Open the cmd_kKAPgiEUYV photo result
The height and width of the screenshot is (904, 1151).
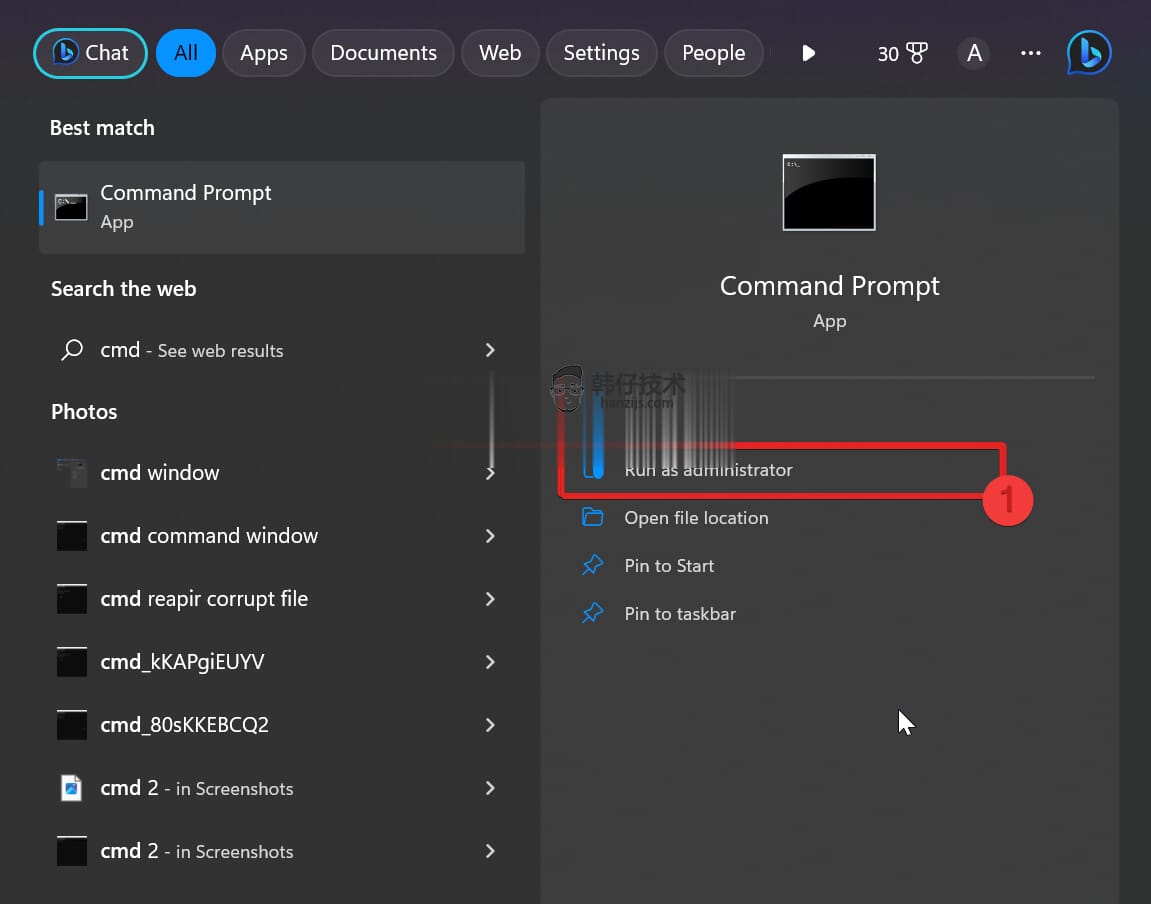coord(182,662)
